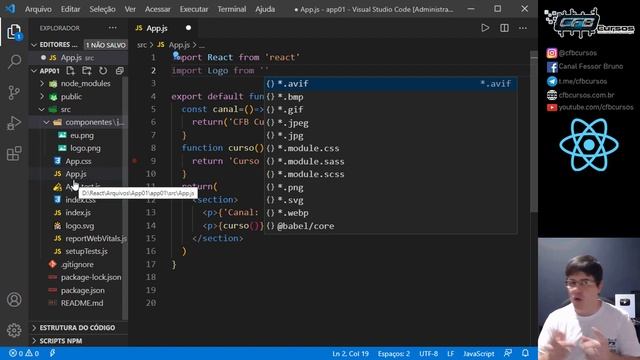This screenshot has height=360, width=640.
Task: Open notifications bell in status bar
Action: 525,353
